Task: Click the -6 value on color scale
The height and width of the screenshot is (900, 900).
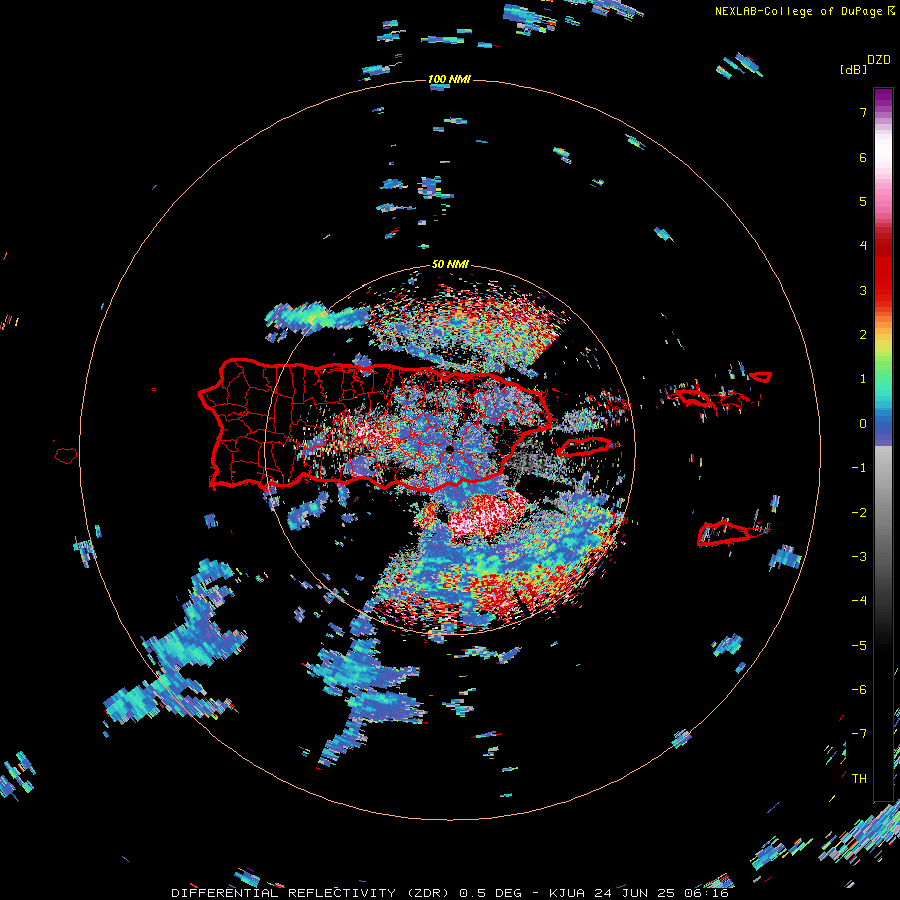Action: 859,690
